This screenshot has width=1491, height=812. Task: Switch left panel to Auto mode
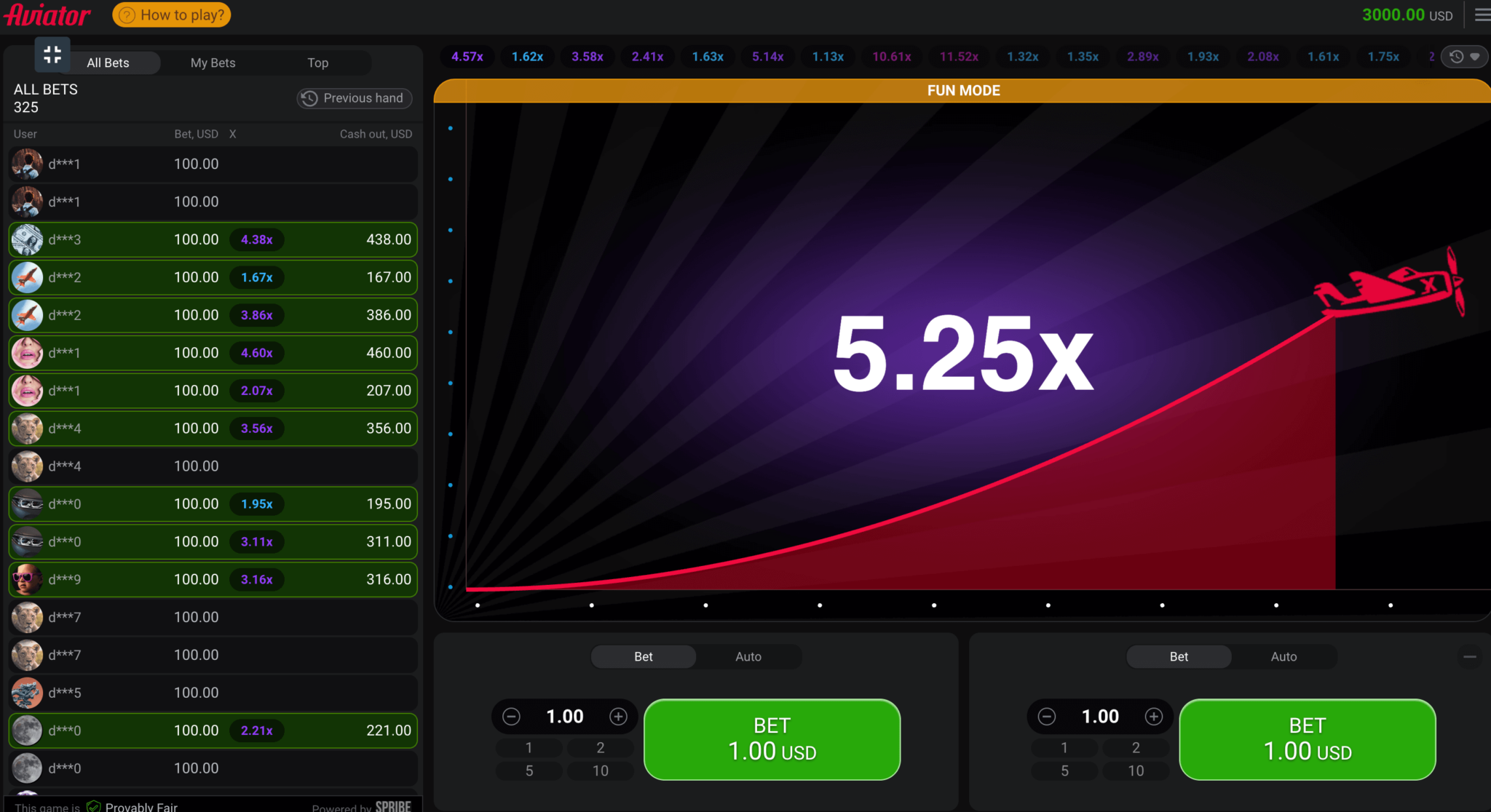tap(748, 656)
